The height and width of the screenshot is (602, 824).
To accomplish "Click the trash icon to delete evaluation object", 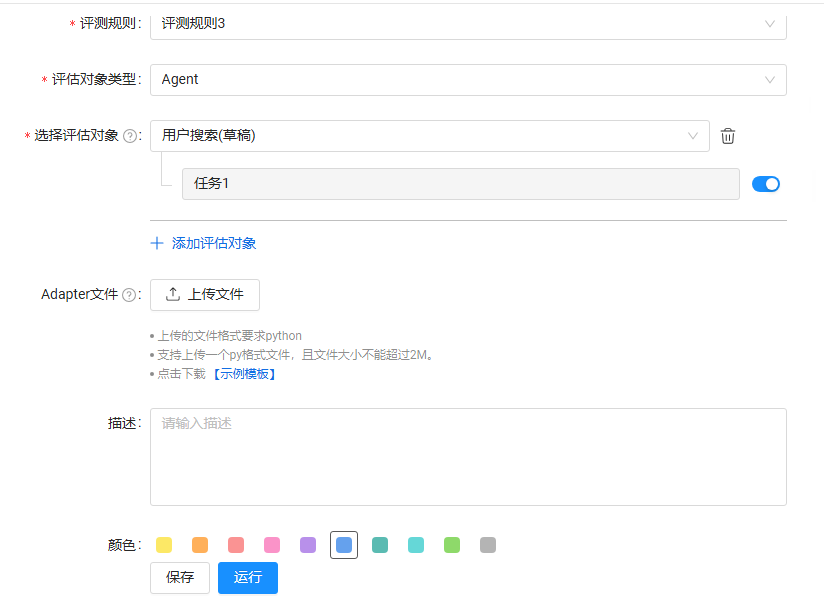I will [x=728, y=136].
